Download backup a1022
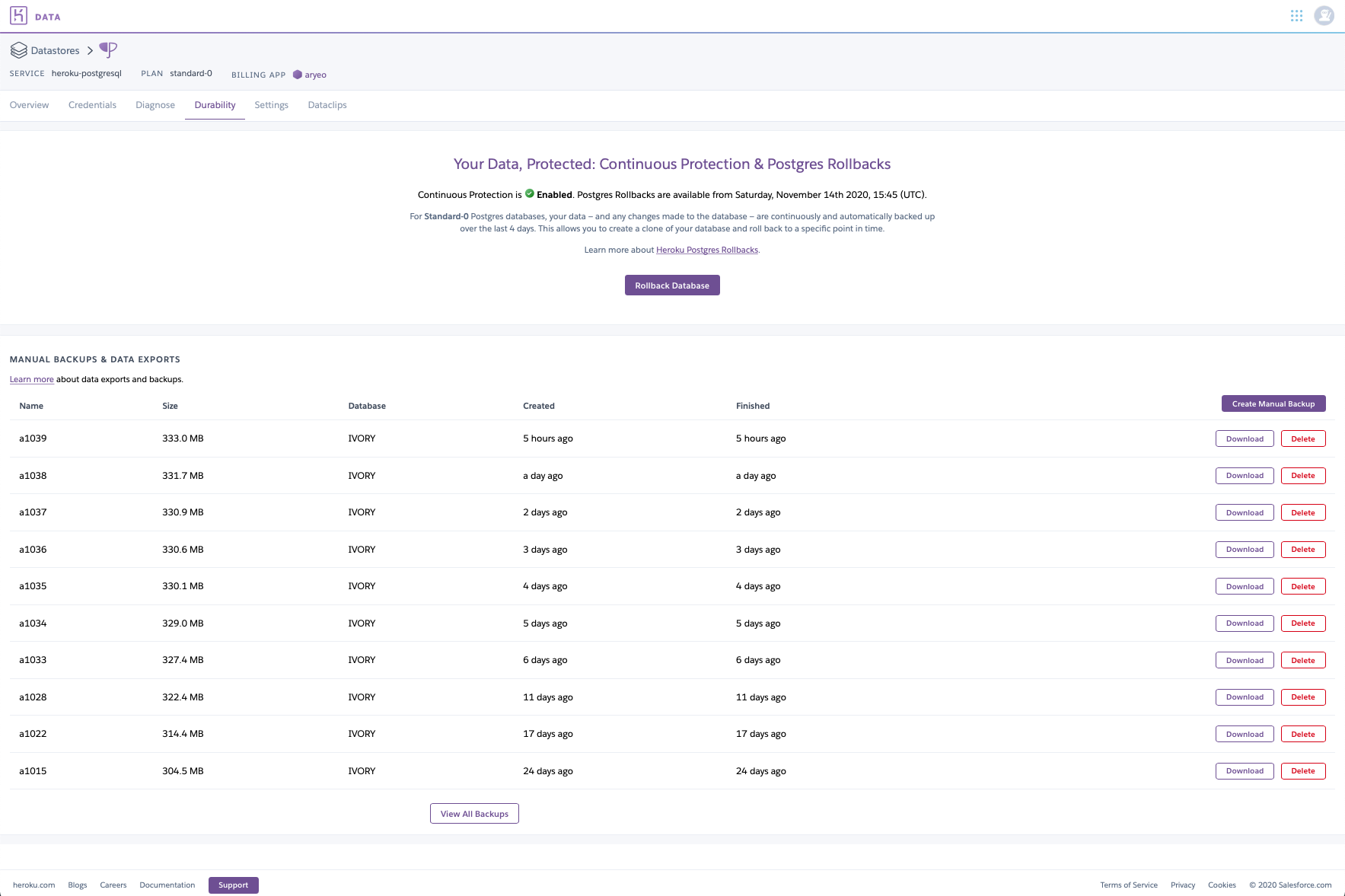This screenshot has width=1345, height=896. [1245, 734]
